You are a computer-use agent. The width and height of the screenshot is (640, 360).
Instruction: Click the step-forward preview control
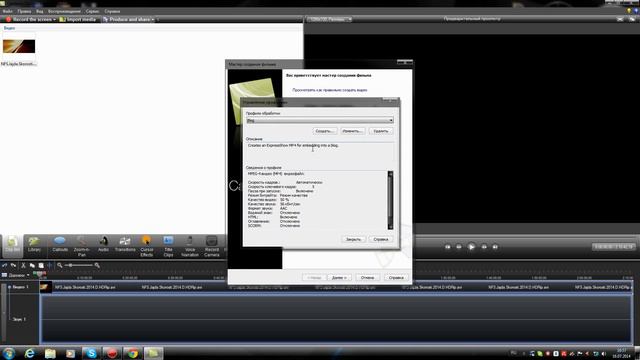pos(484,247)
